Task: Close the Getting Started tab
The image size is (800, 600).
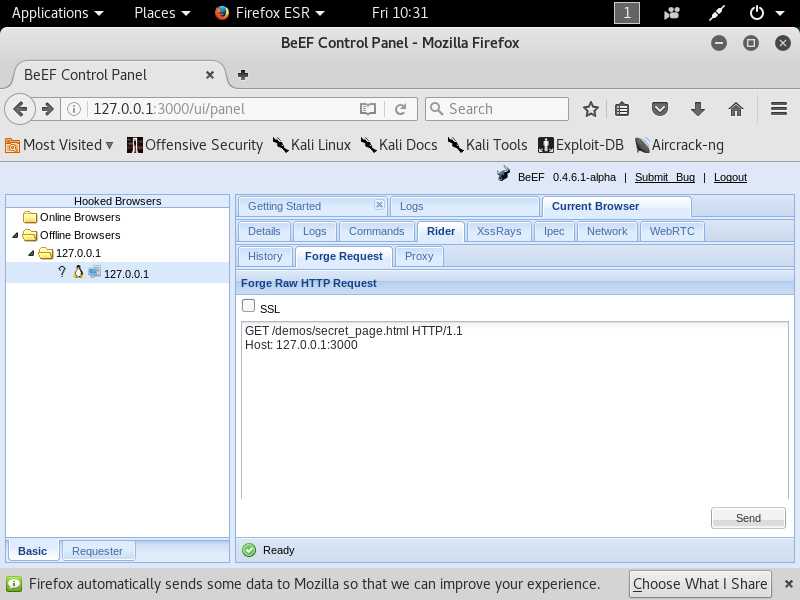Action: pos(379,205)
